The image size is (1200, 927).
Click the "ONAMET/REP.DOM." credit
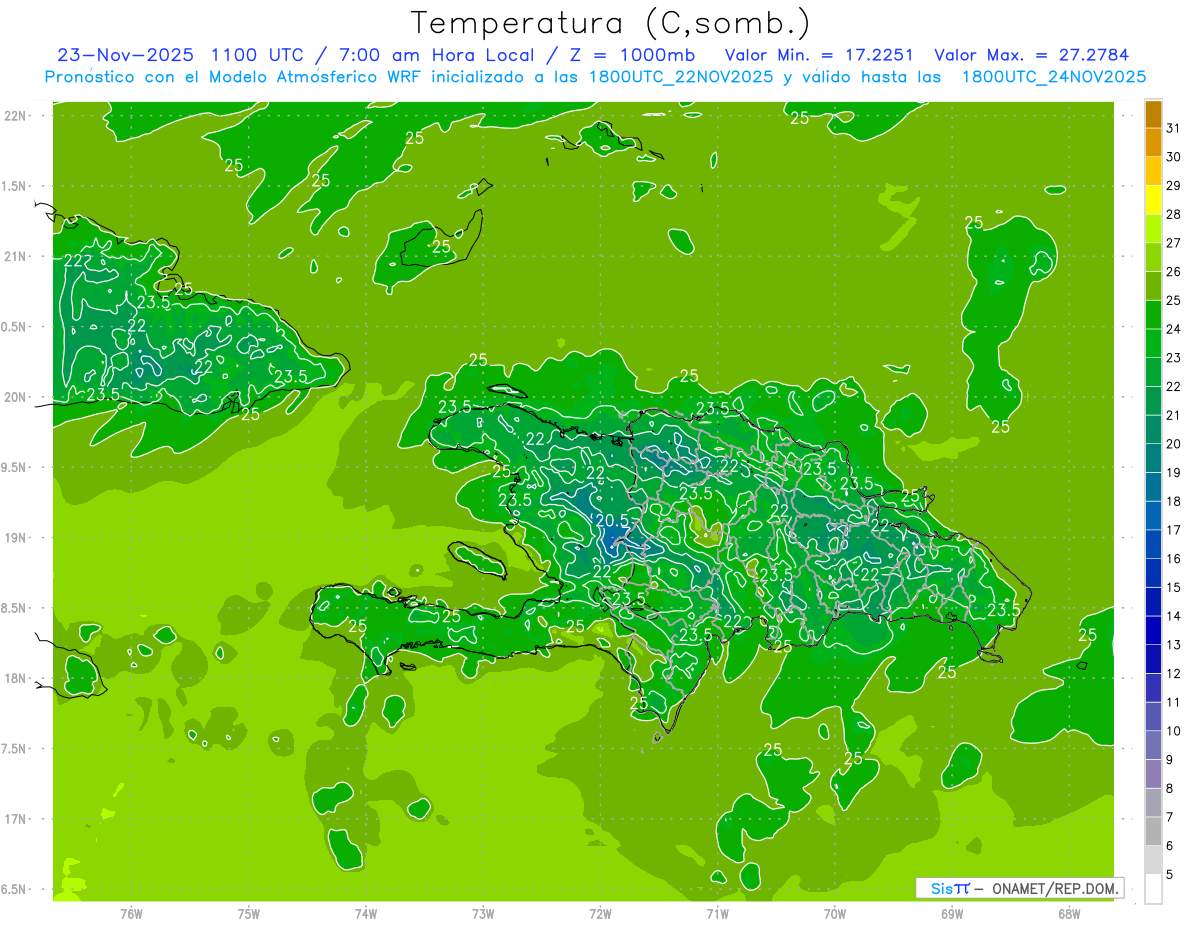coord(1054,888)
